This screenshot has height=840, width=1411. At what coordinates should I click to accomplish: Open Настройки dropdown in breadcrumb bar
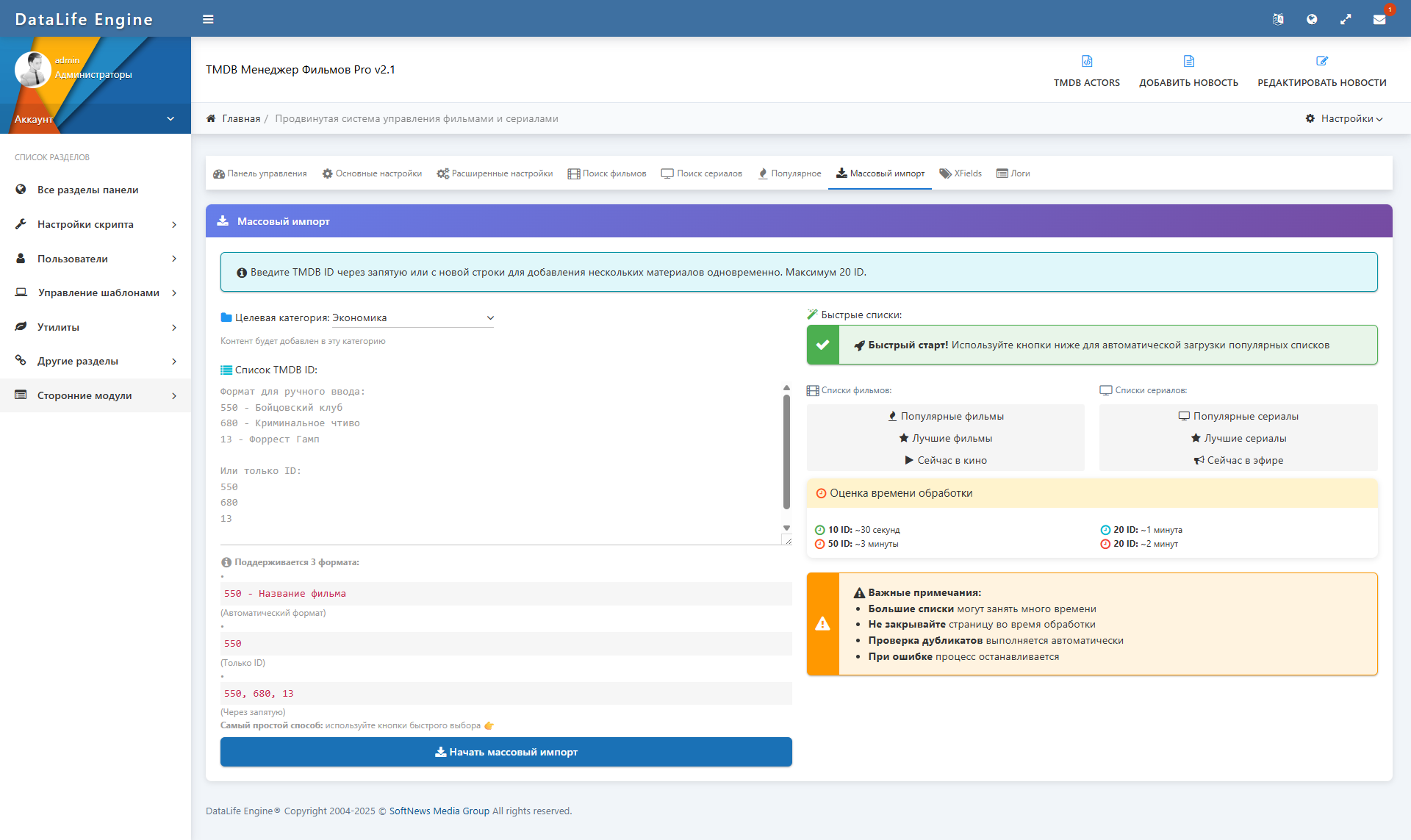pyautogui.click(x=1344, y=119)
